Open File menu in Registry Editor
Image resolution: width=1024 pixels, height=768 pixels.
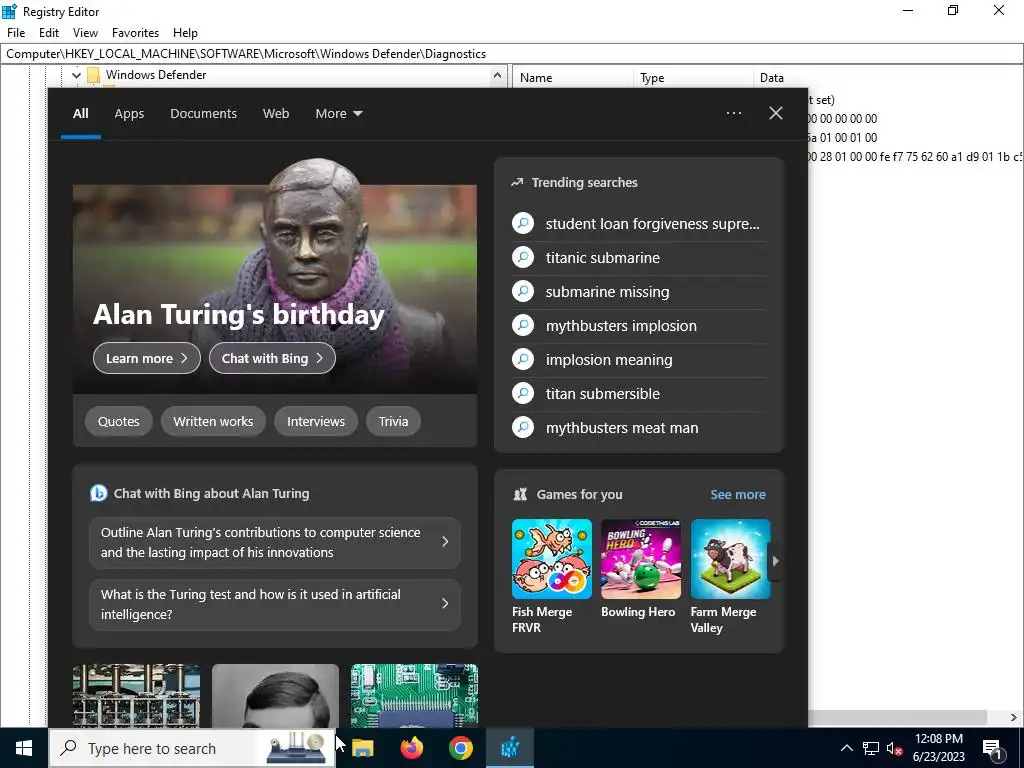click(16, 33)
